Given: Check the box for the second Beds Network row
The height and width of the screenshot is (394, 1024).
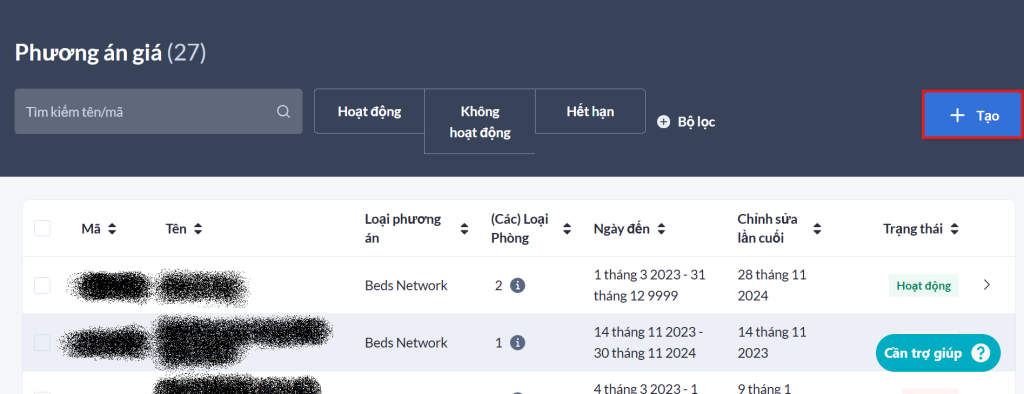Looking at the screenshot, I should point(42,342).
